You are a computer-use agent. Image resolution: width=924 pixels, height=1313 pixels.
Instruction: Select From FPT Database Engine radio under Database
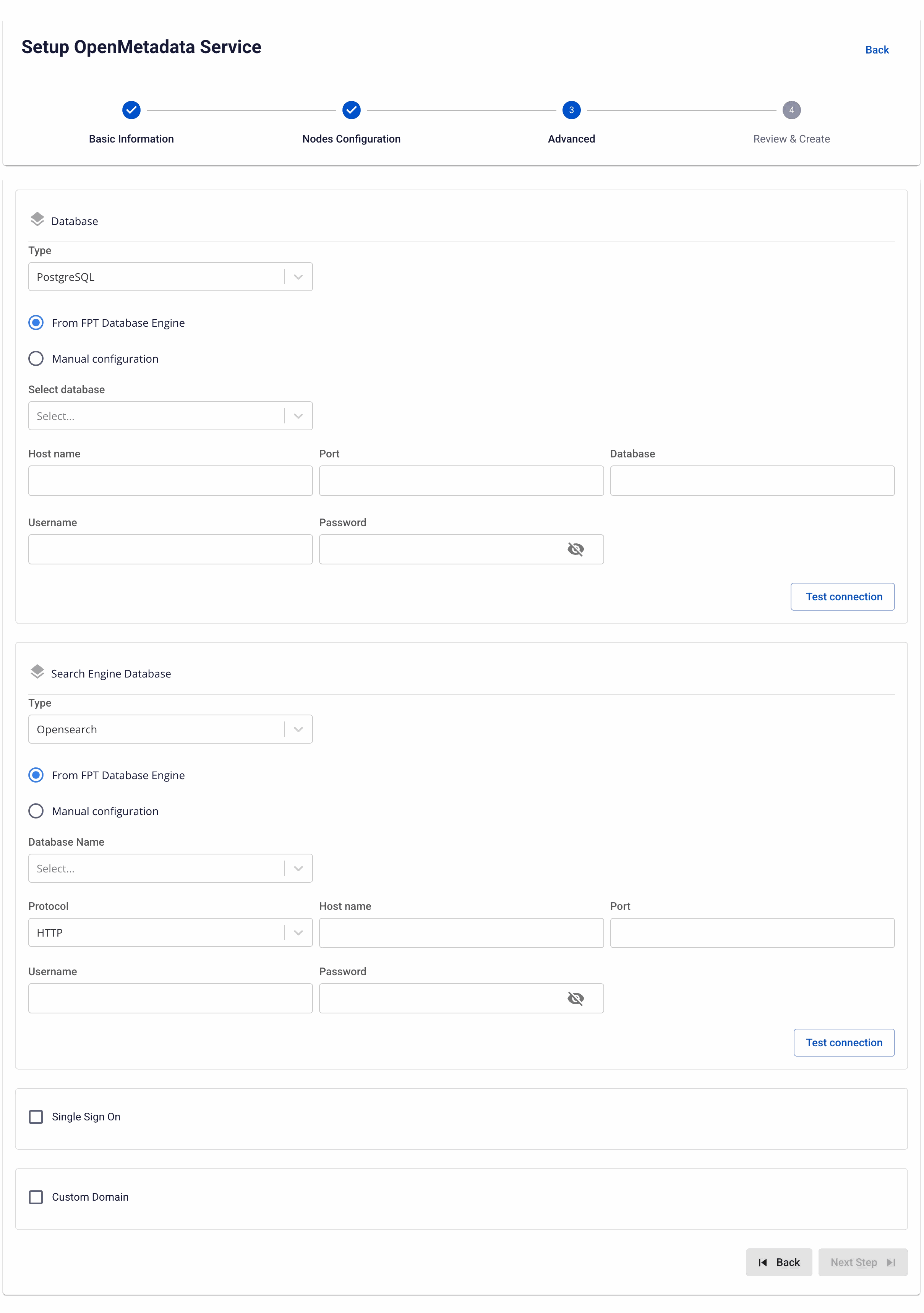click(36, 323)
